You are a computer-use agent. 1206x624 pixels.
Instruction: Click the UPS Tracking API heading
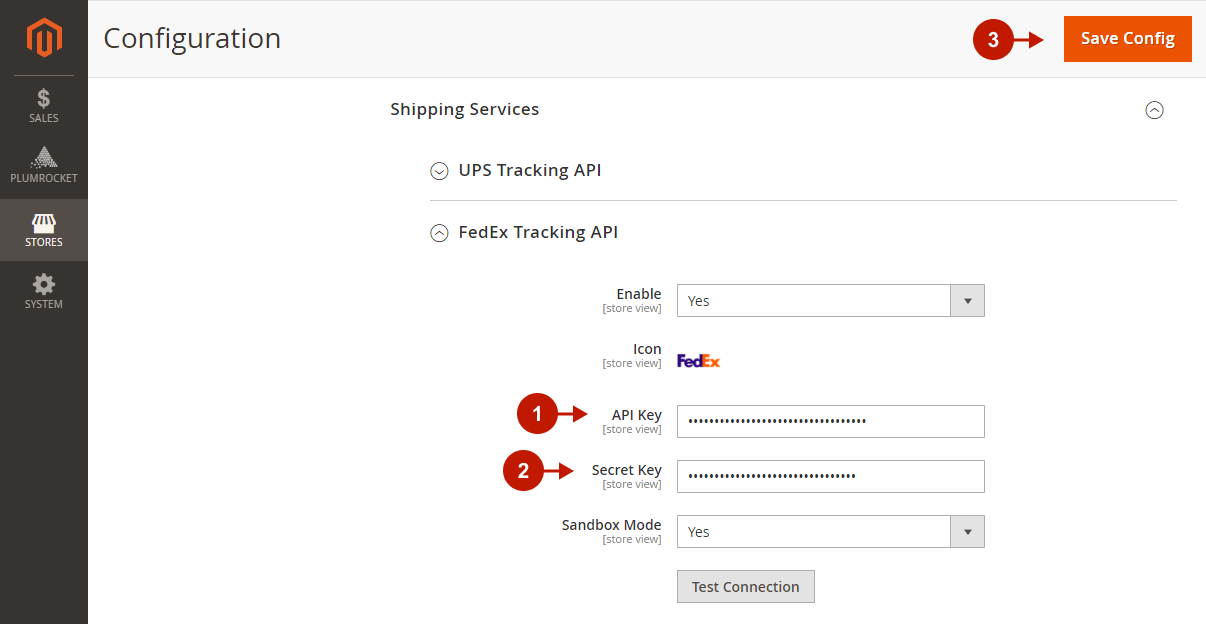(x=530, y=170)
